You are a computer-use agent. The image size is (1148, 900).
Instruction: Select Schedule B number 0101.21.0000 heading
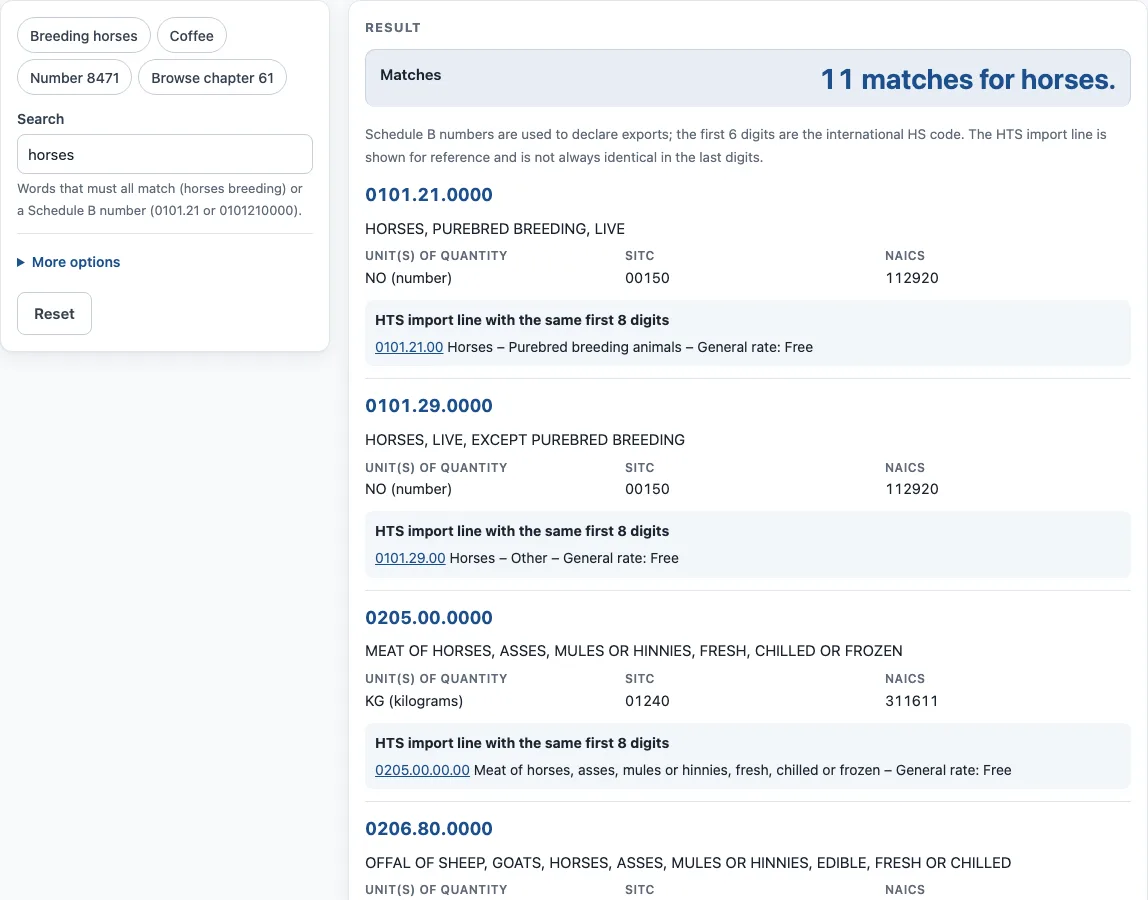(429, 195)
